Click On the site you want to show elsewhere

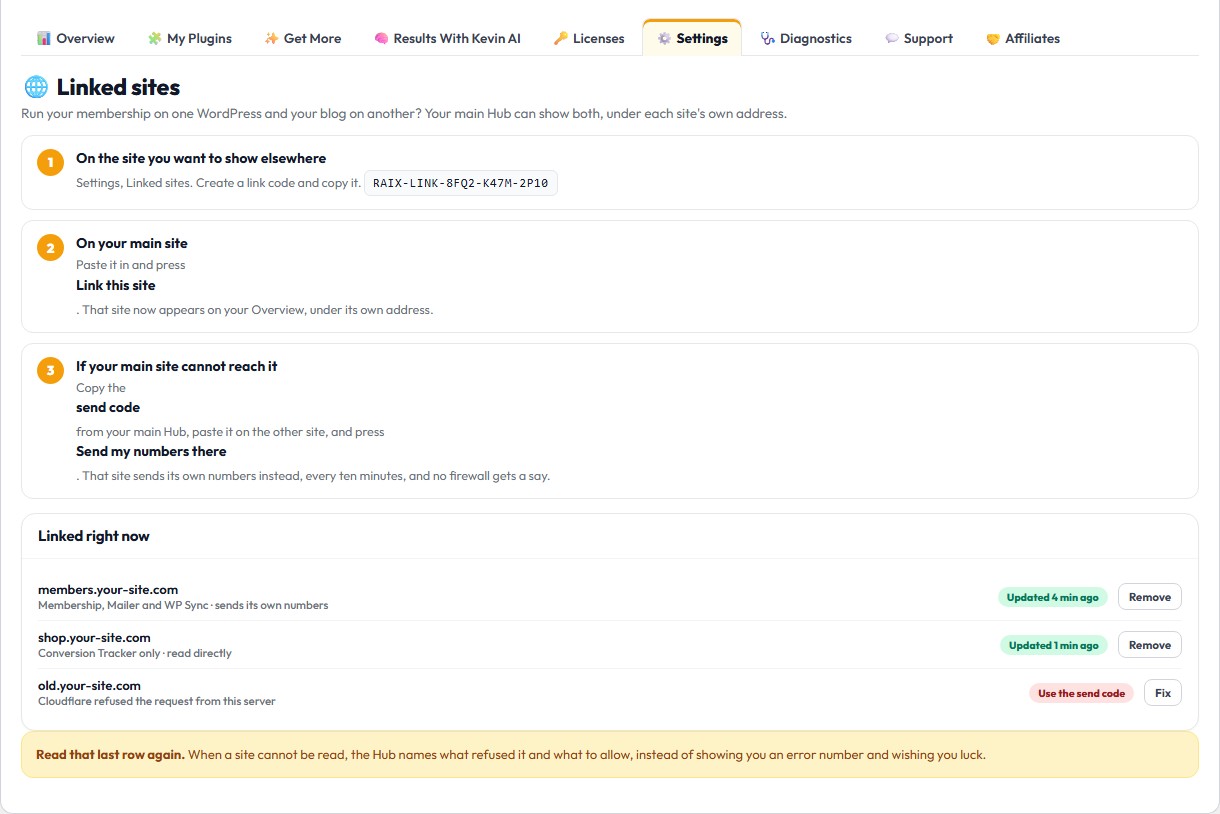(201, 158)
